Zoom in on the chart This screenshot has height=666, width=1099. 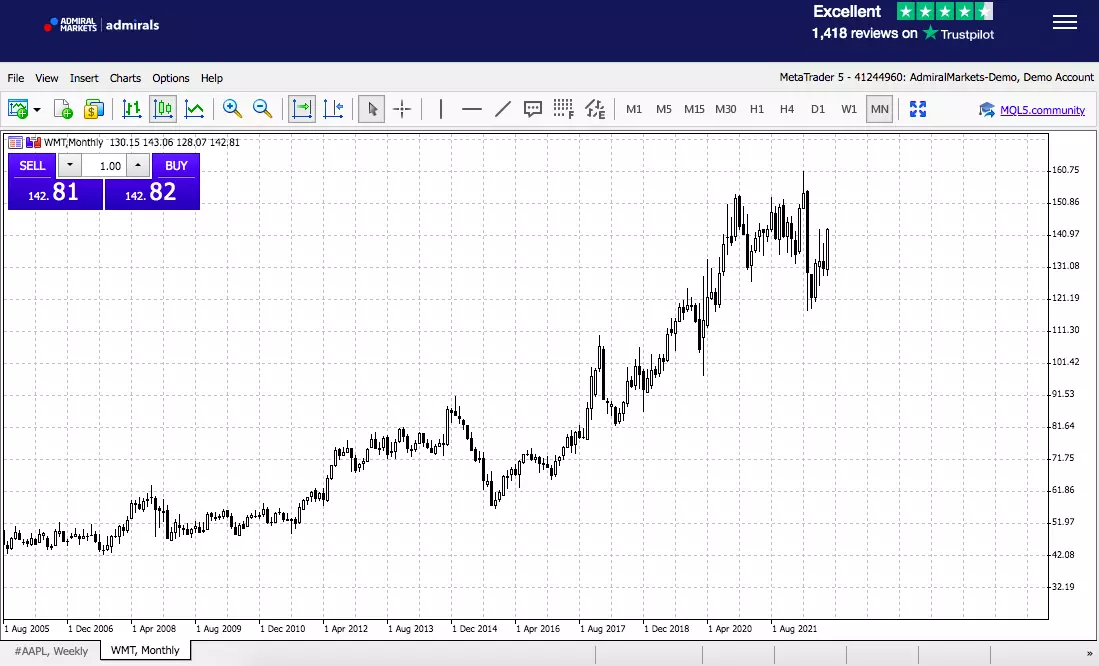point(232,109)
